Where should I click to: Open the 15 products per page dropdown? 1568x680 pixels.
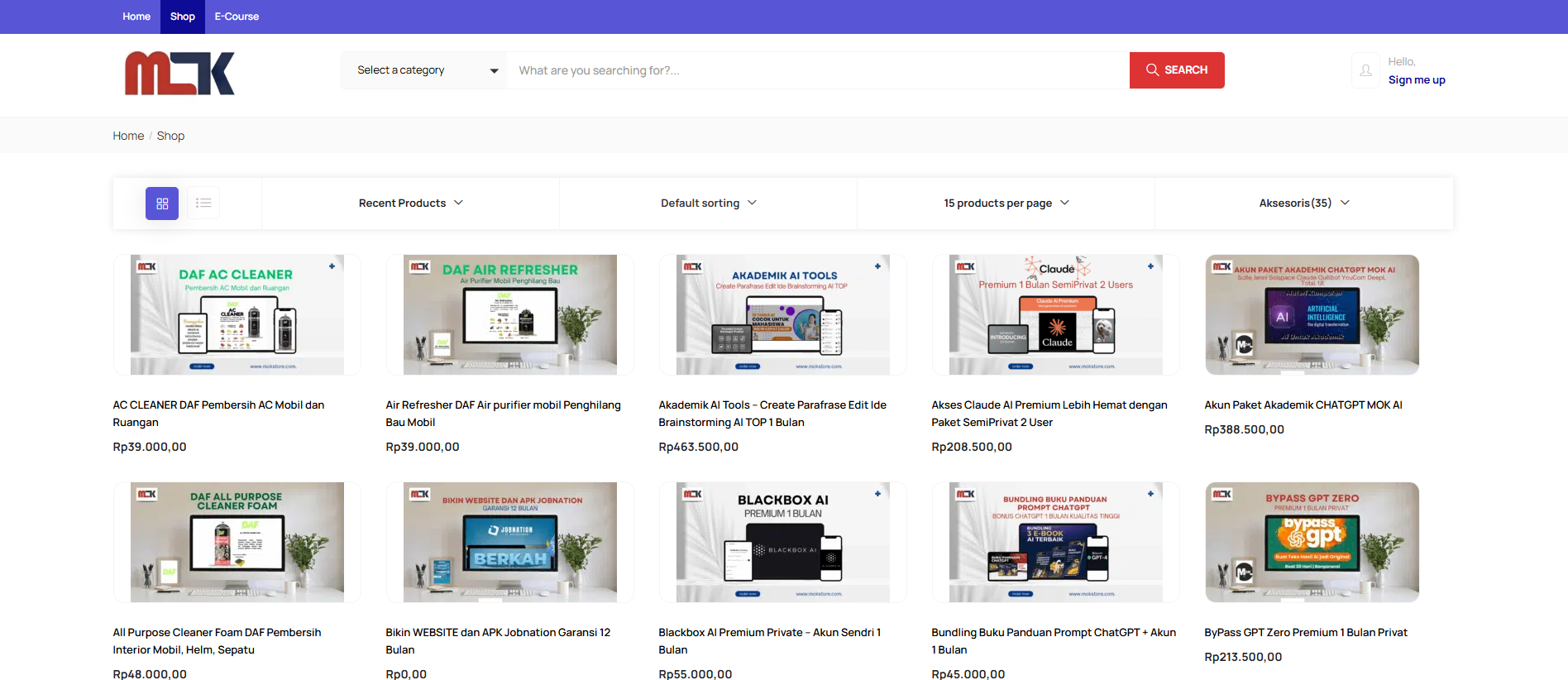coord(1006,204)
